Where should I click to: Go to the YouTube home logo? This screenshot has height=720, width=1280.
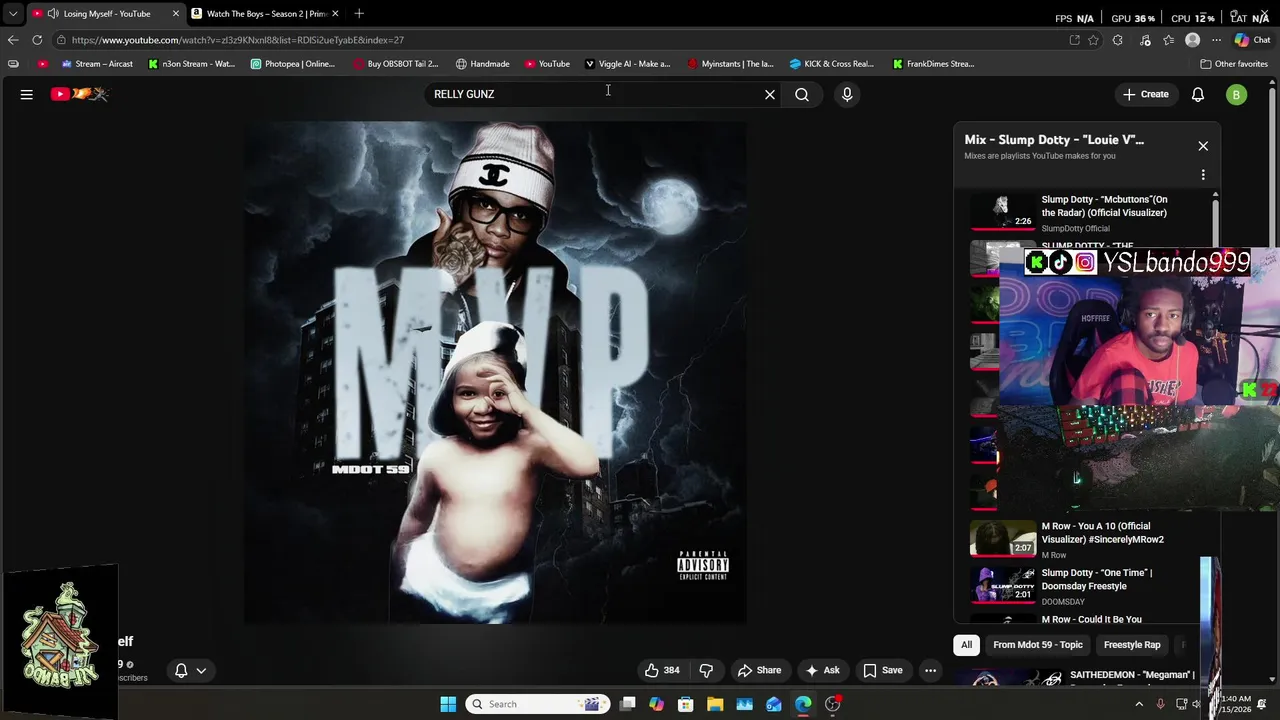(80, 94)
